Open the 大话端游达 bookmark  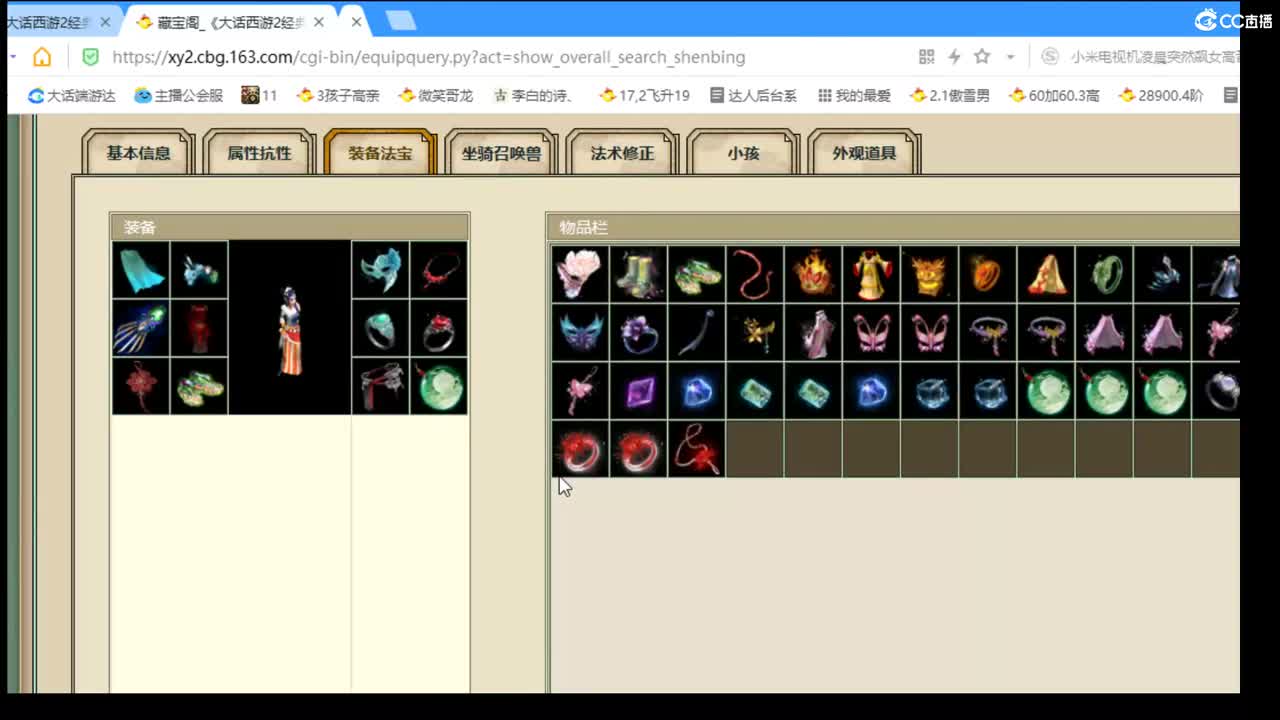[72, 96]
